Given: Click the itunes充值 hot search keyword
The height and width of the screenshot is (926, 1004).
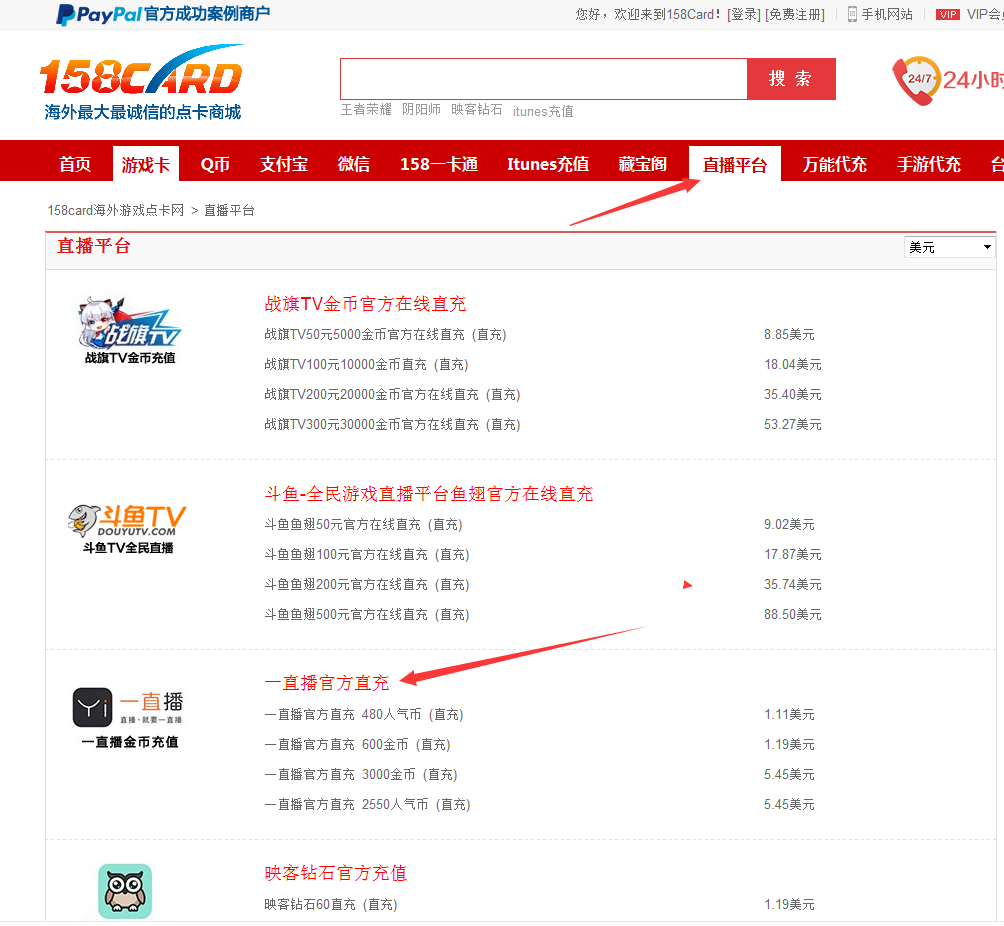Looking at the screenshot, I should click(543, 111).
